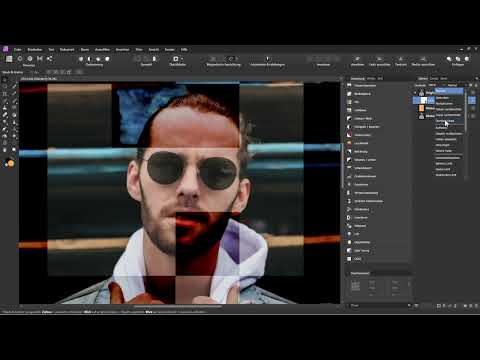
Task: Click the last Einfügen target icon
Action: tap(467, 59)
